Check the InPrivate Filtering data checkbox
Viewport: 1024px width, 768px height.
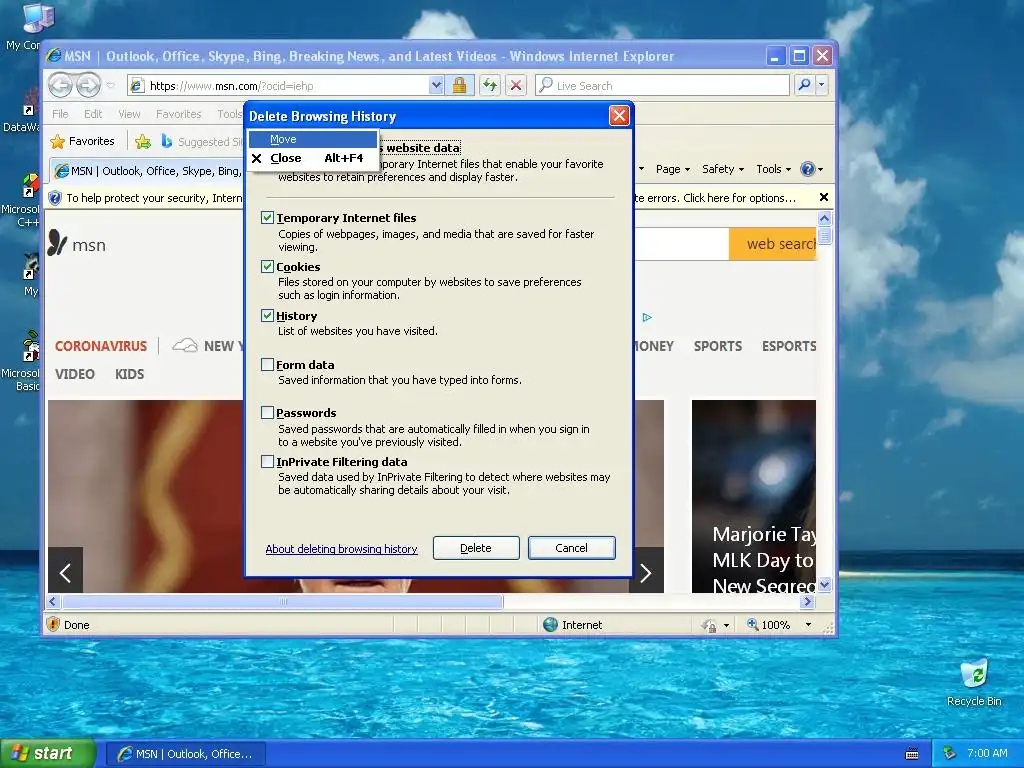[x=267, y=462]
